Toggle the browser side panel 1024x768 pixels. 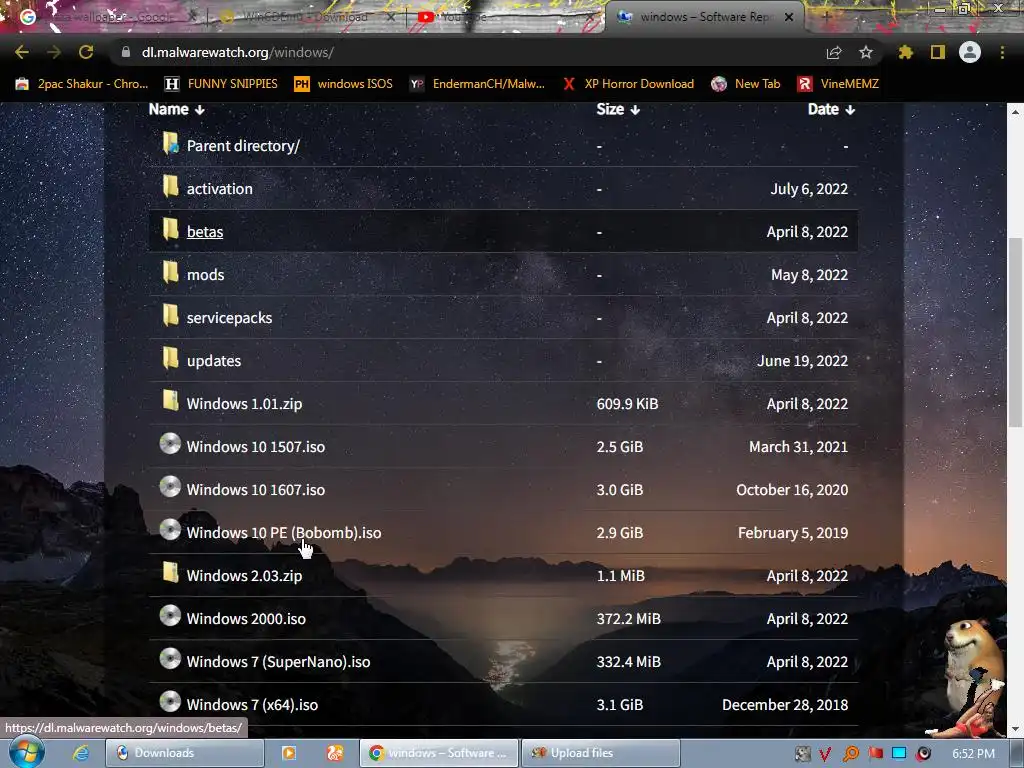[x=938, y=52]
